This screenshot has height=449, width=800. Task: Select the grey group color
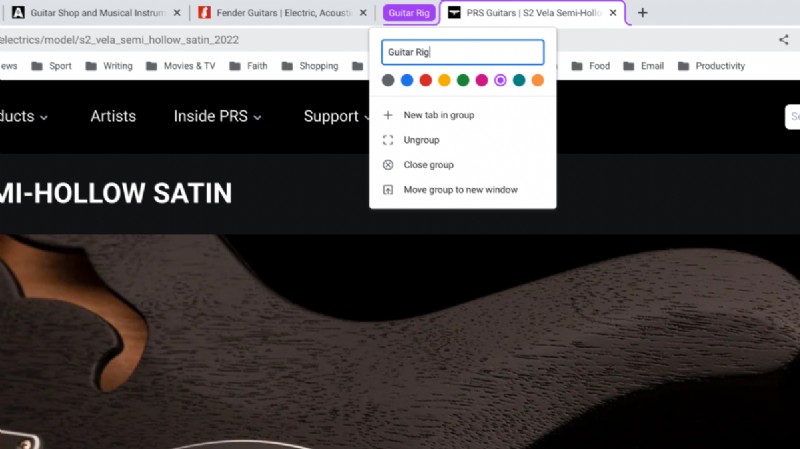pyautogui.click(x=388, y=80)
